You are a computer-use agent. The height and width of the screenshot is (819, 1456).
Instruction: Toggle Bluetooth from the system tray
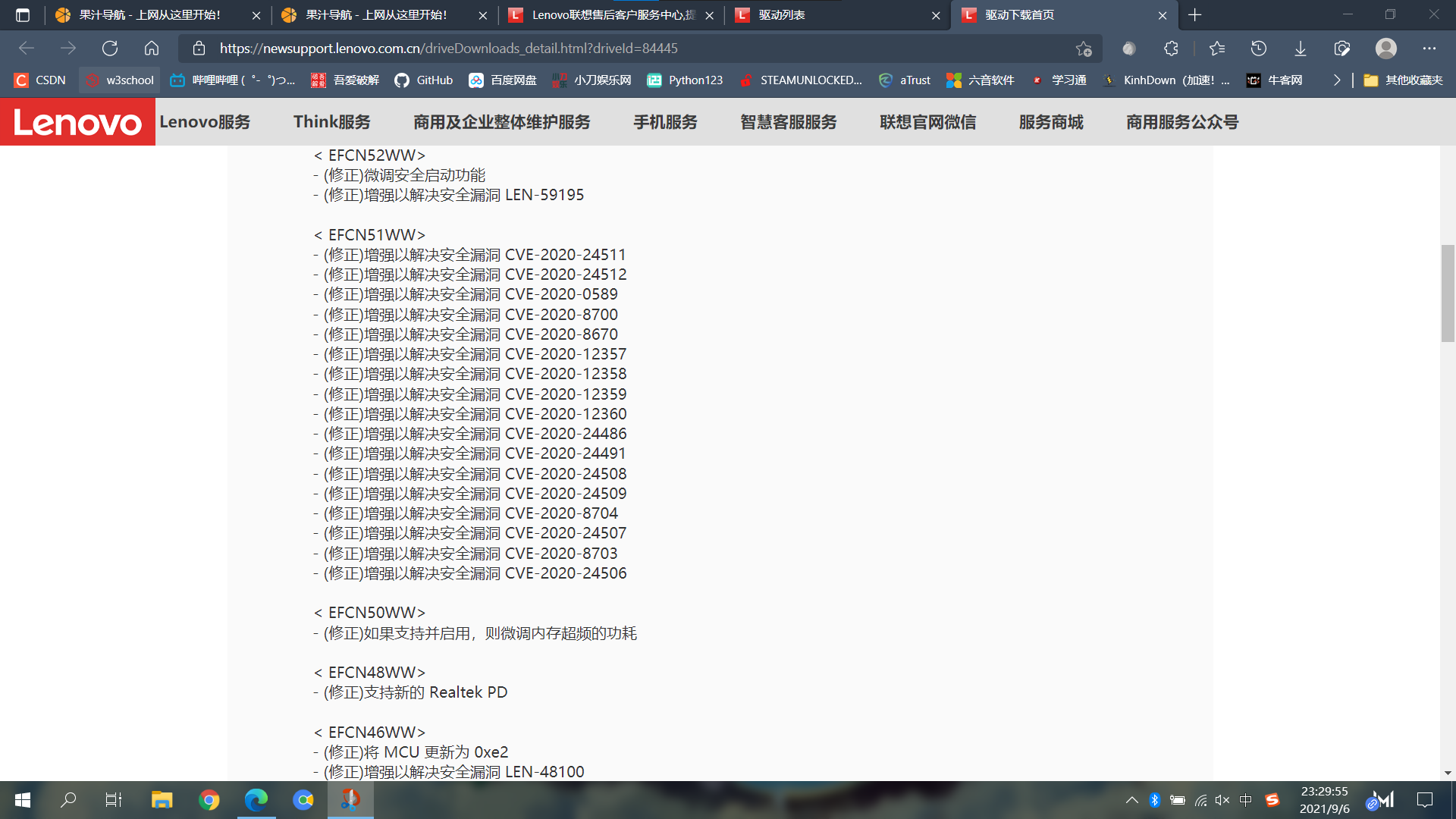pyautogui.click(x=1155, y=799)
